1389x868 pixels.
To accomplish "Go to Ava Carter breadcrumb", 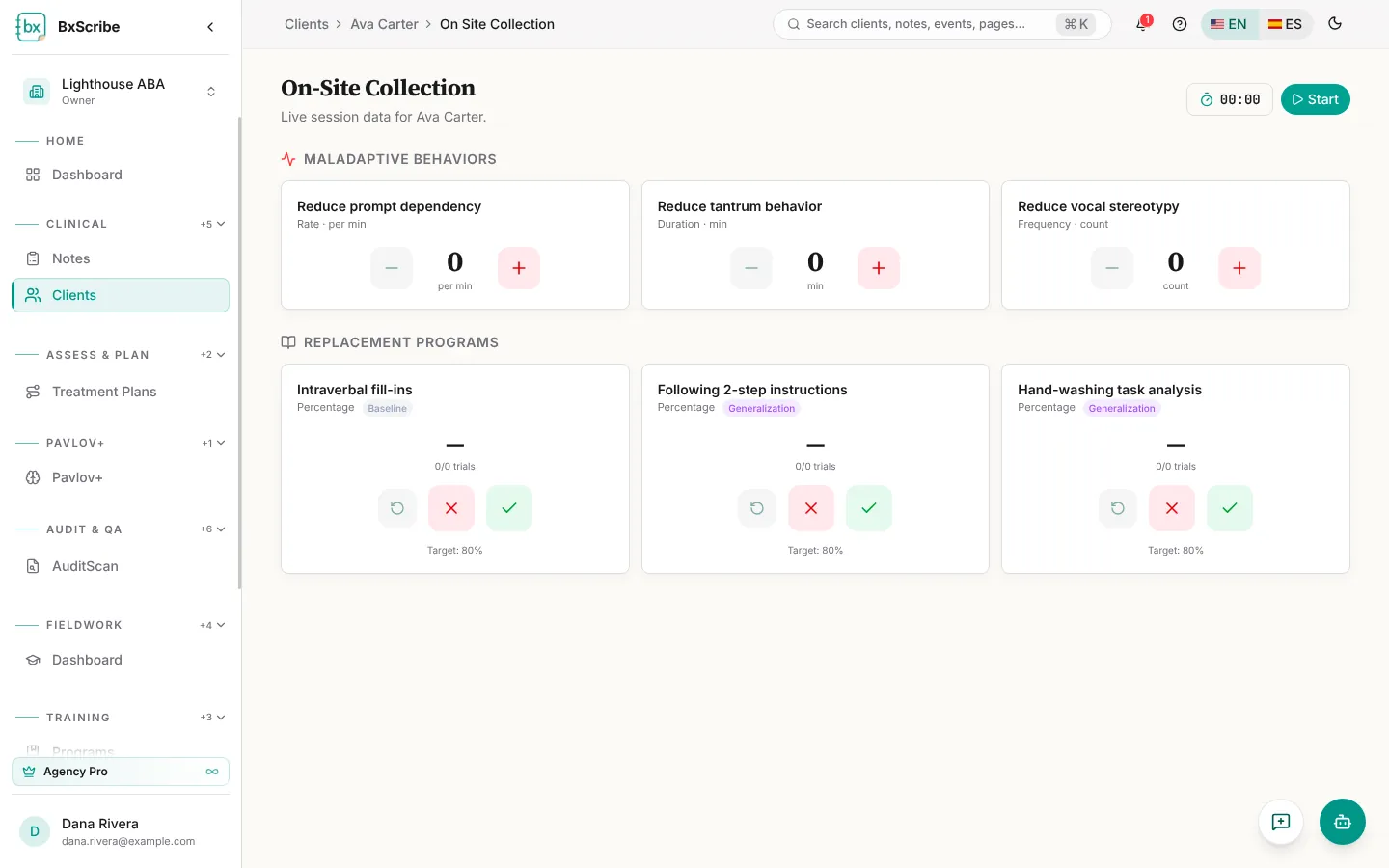I will (384, 24).
